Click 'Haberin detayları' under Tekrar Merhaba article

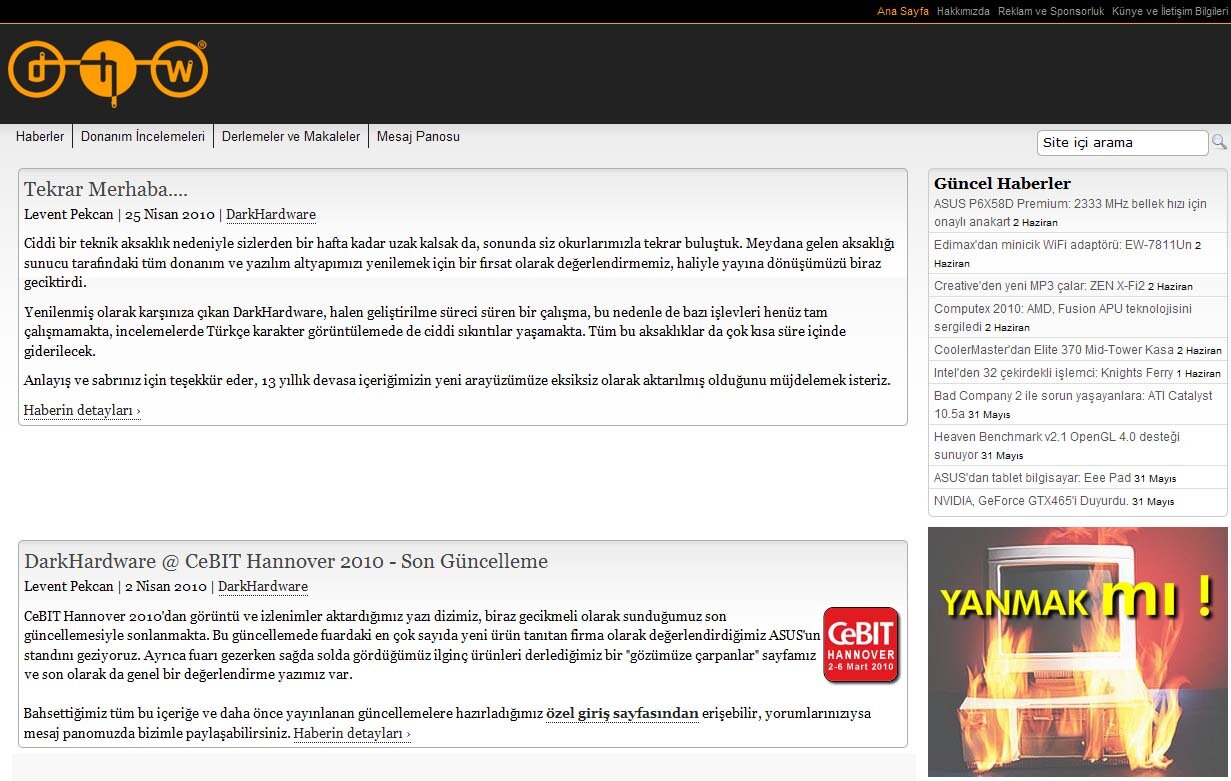(82, 410)
